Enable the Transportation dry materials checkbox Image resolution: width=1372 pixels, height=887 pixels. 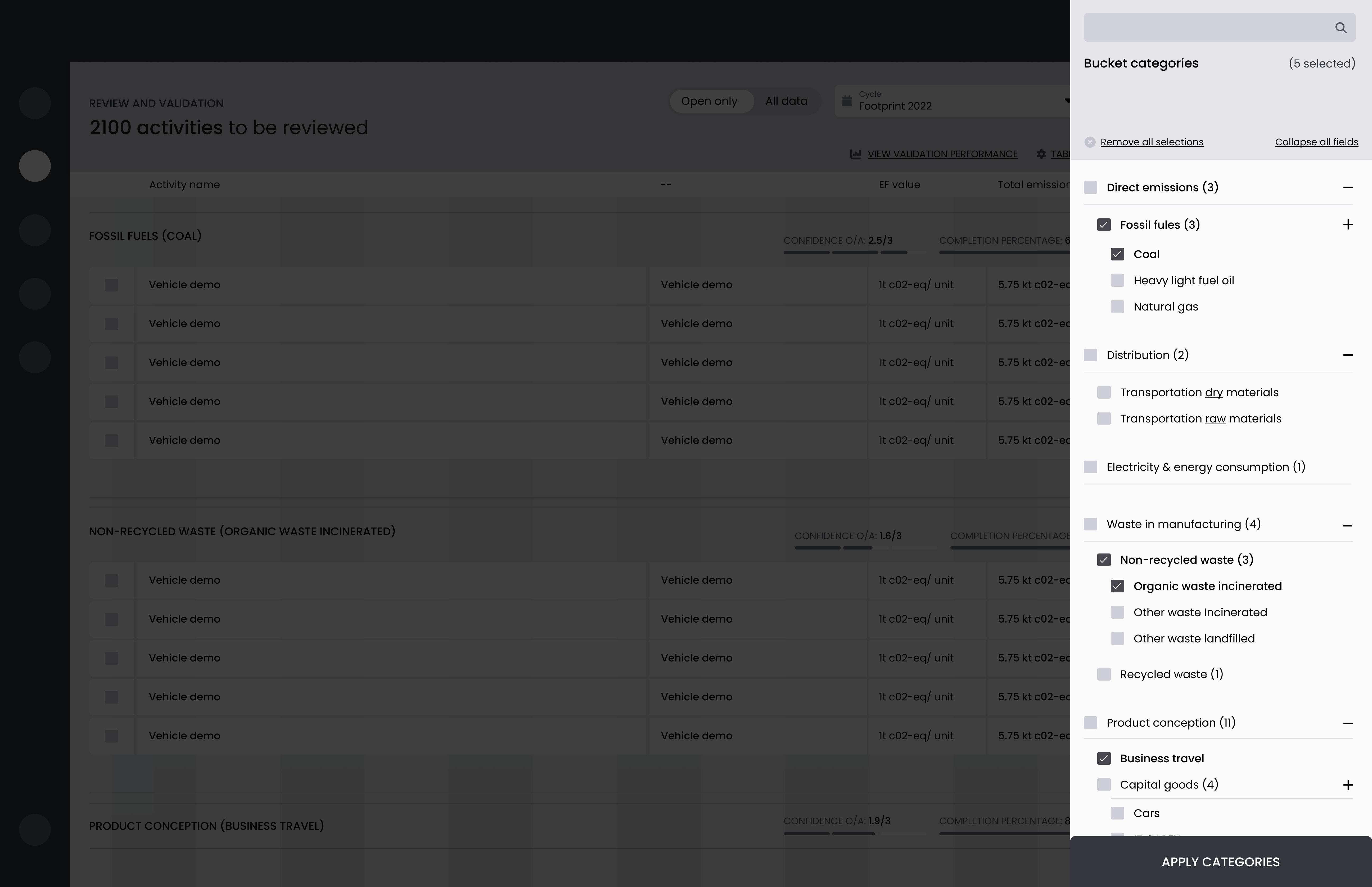(x=1104, y=392)
